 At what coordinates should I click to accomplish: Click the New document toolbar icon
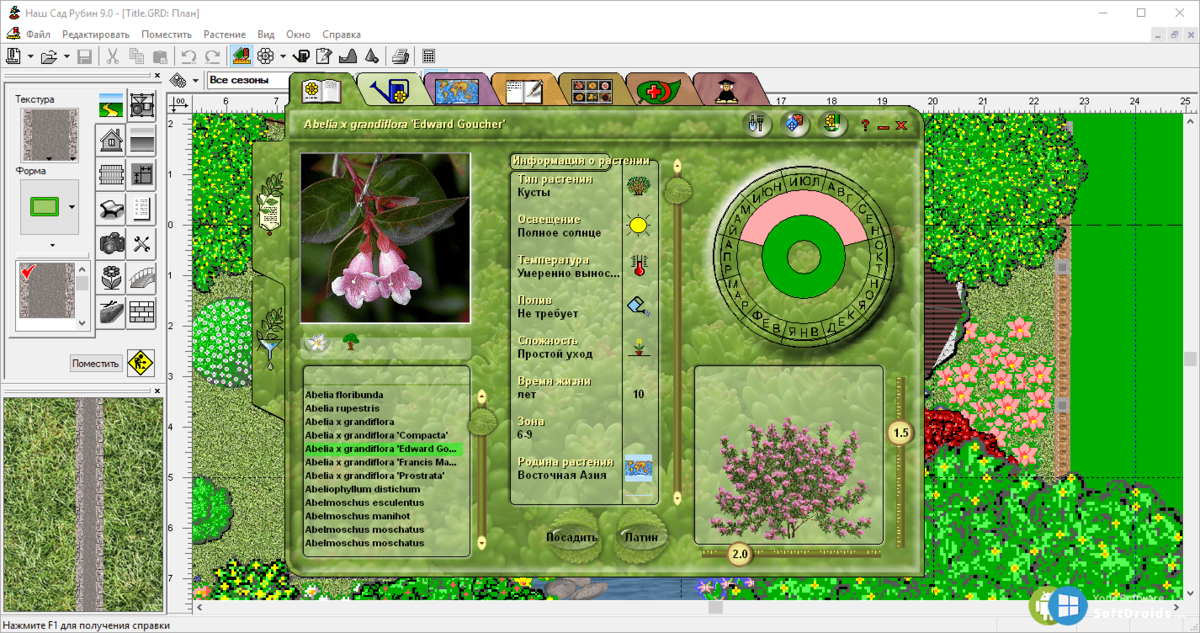pos(14,56)
